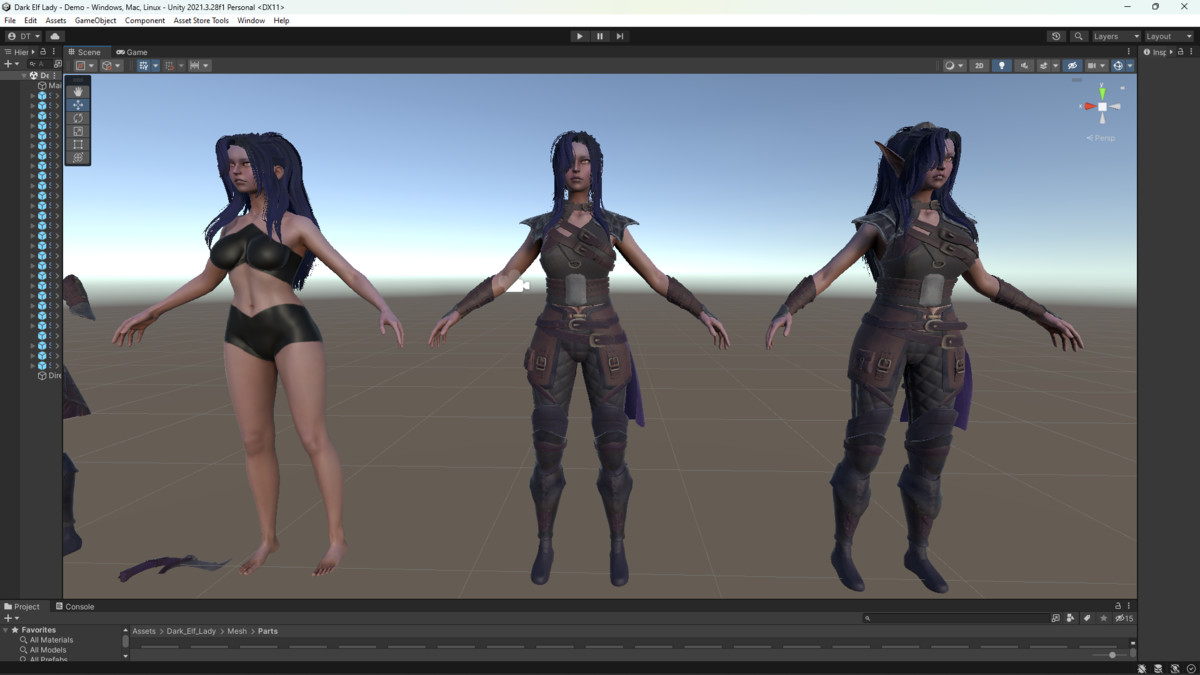Select the Move tool in scene toolbar
1200x675 pixels.
(78, 105)
